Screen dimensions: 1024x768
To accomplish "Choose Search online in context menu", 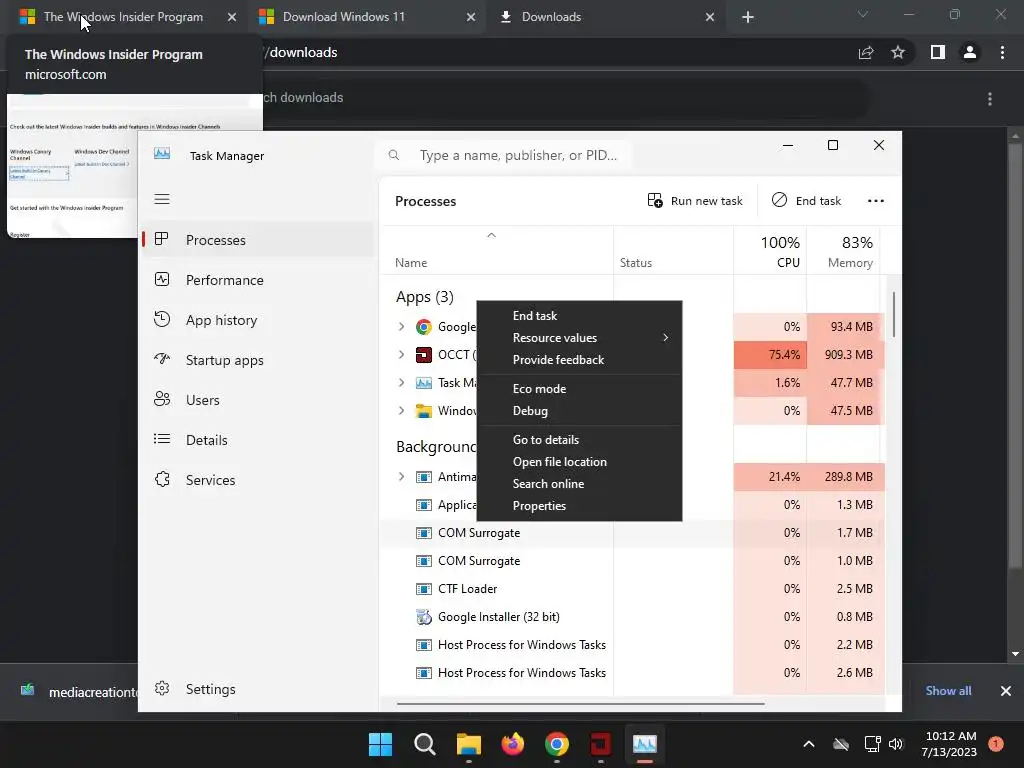I will pos(579,484).
